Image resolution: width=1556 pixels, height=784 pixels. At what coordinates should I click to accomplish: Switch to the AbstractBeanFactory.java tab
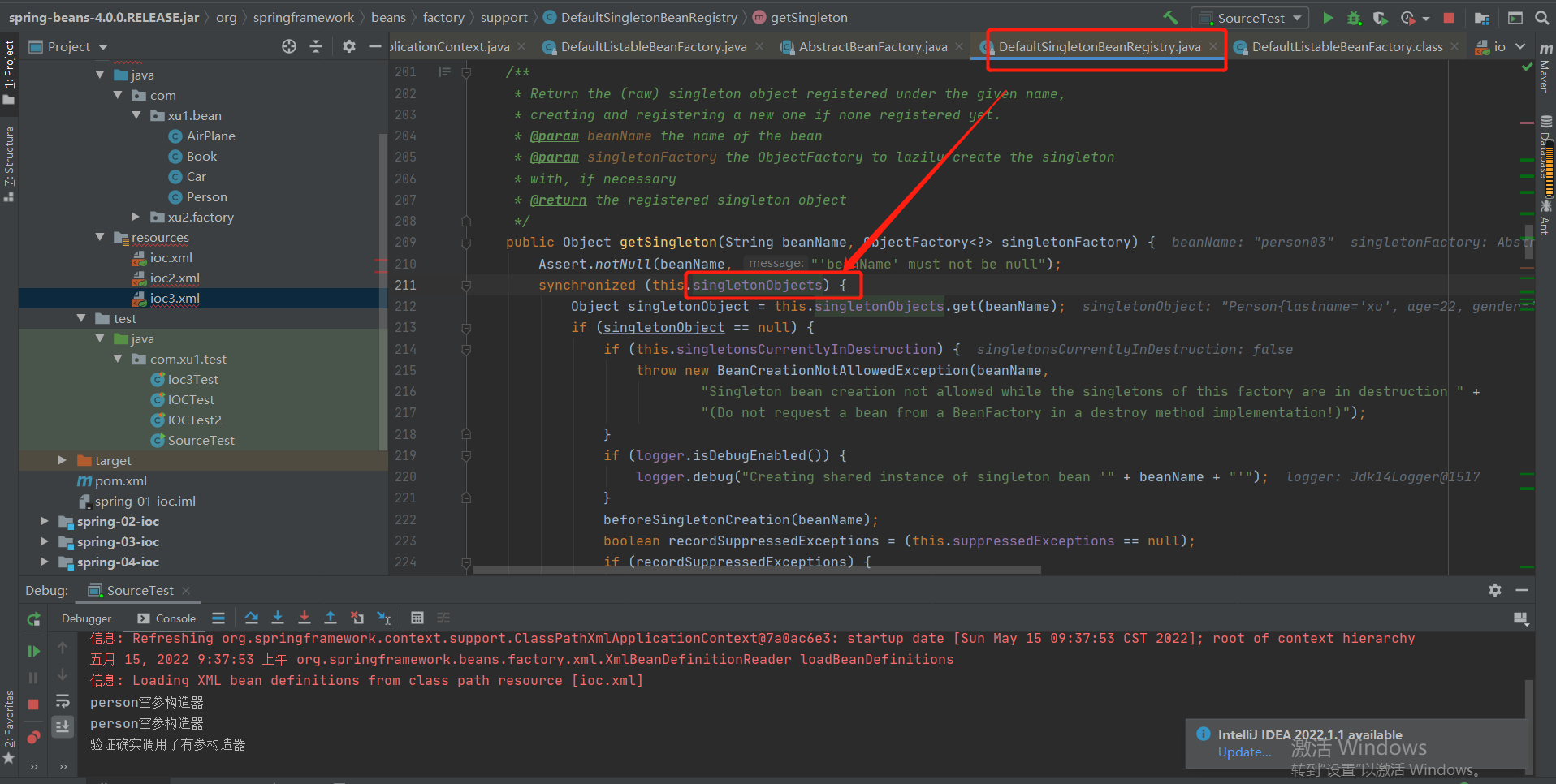pos(872,47)
